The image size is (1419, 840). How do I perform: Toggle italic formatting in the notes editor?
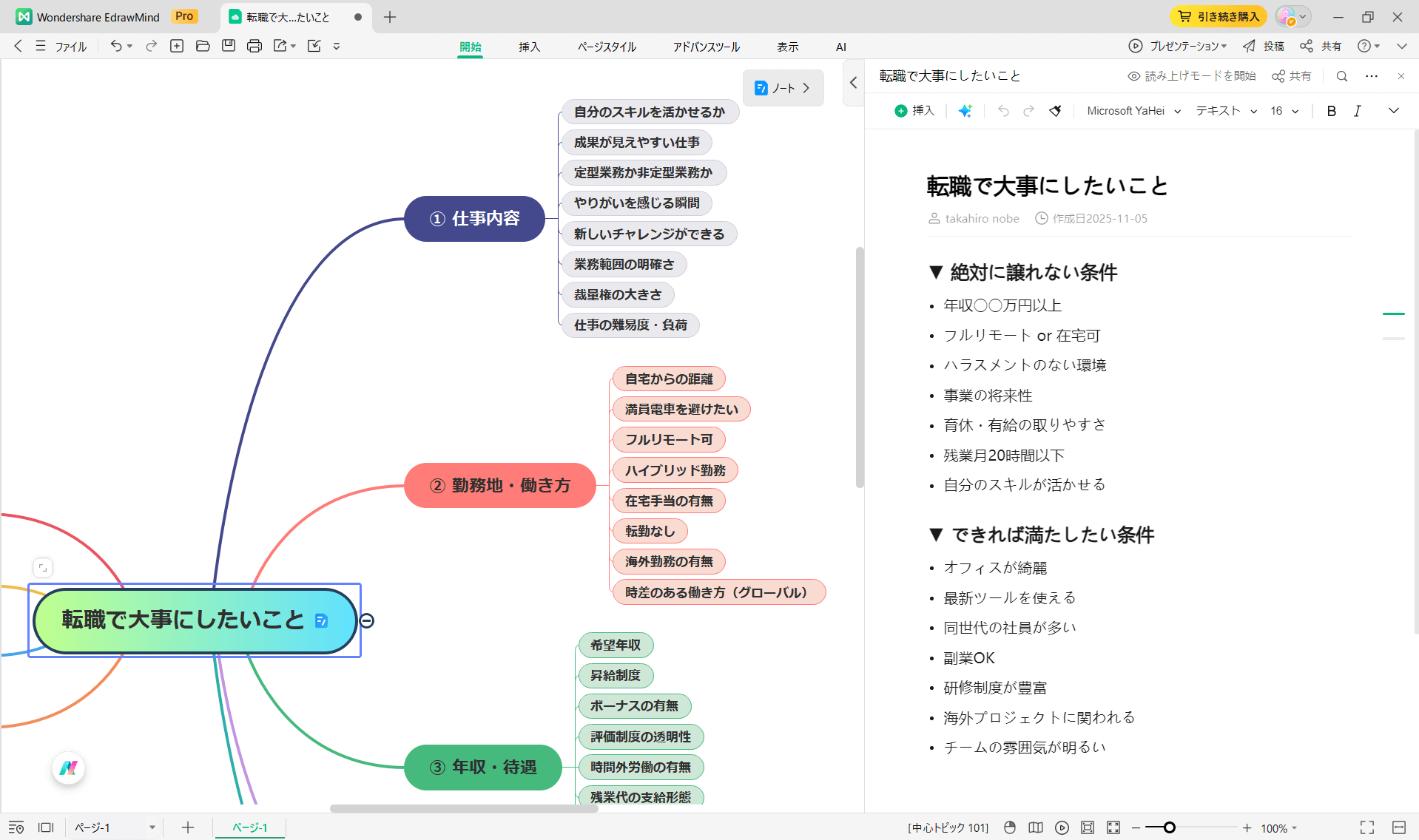[1358, 110]
